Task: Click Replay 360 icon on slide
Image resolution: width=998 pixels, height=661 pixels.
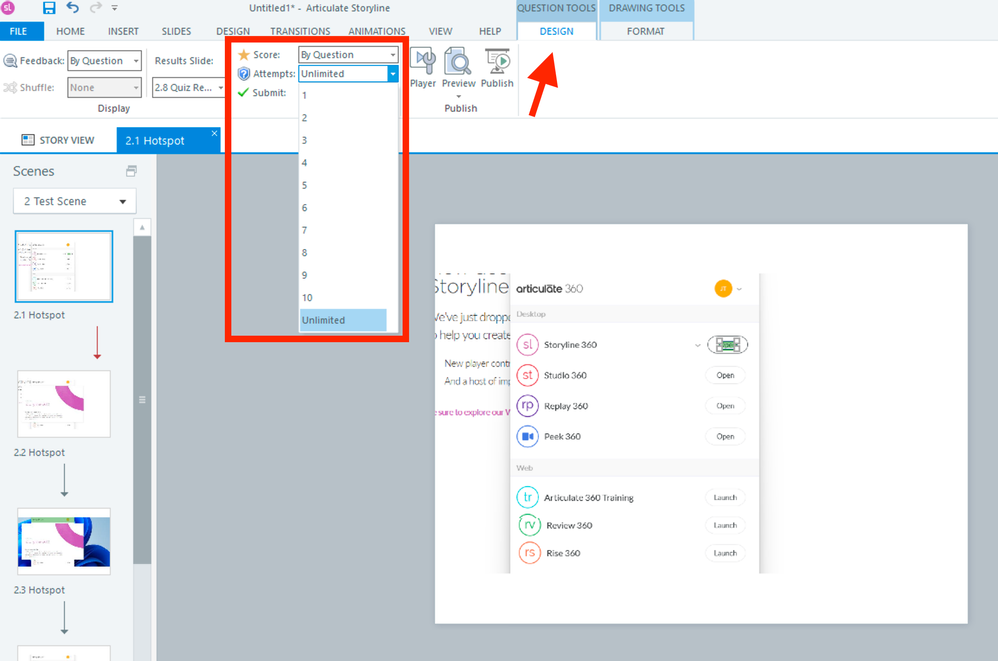Action: (528, 406)
